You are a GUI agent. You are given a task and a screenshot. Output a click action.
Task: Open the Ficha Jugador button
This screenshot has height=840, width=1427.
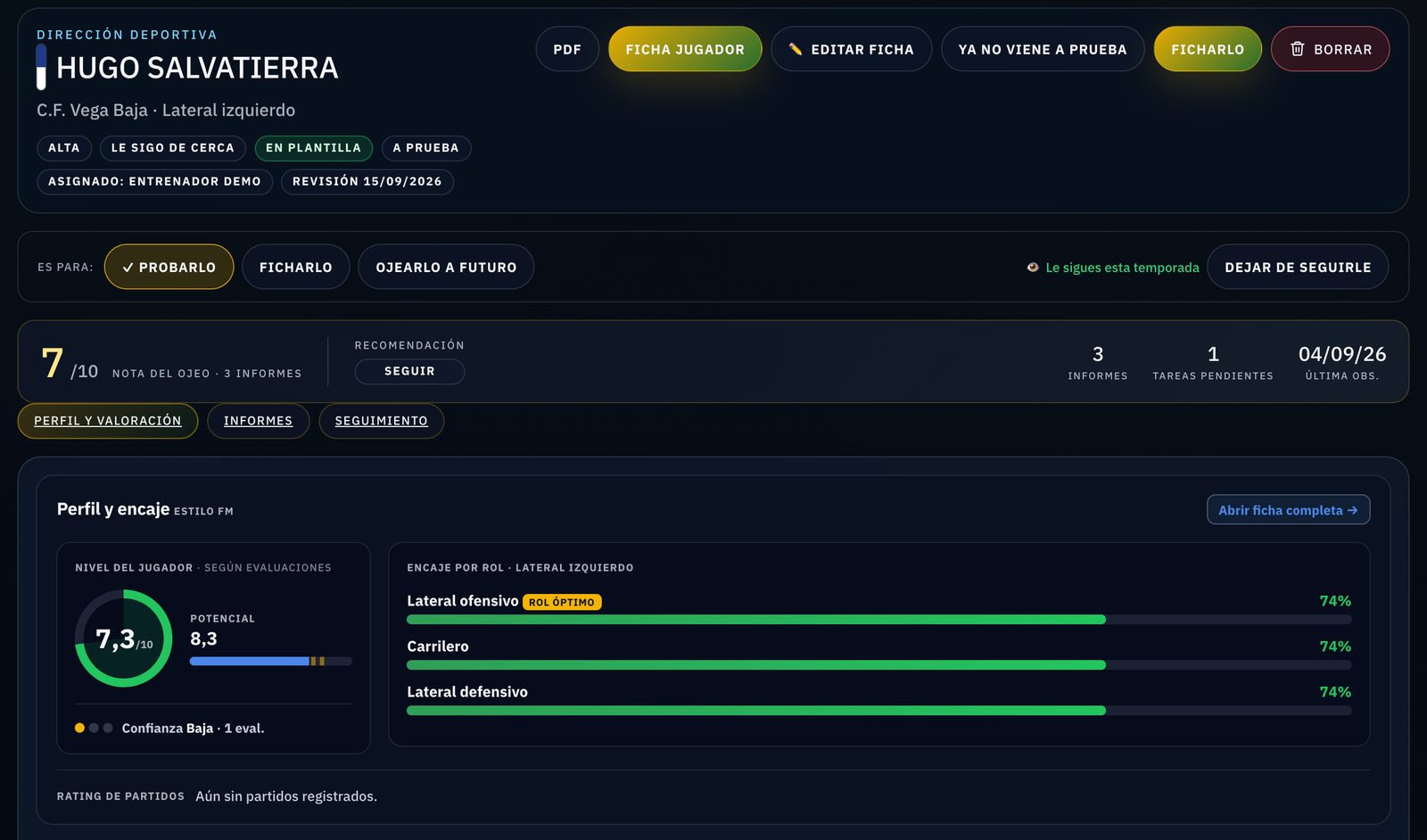click(x=685, y=49)
